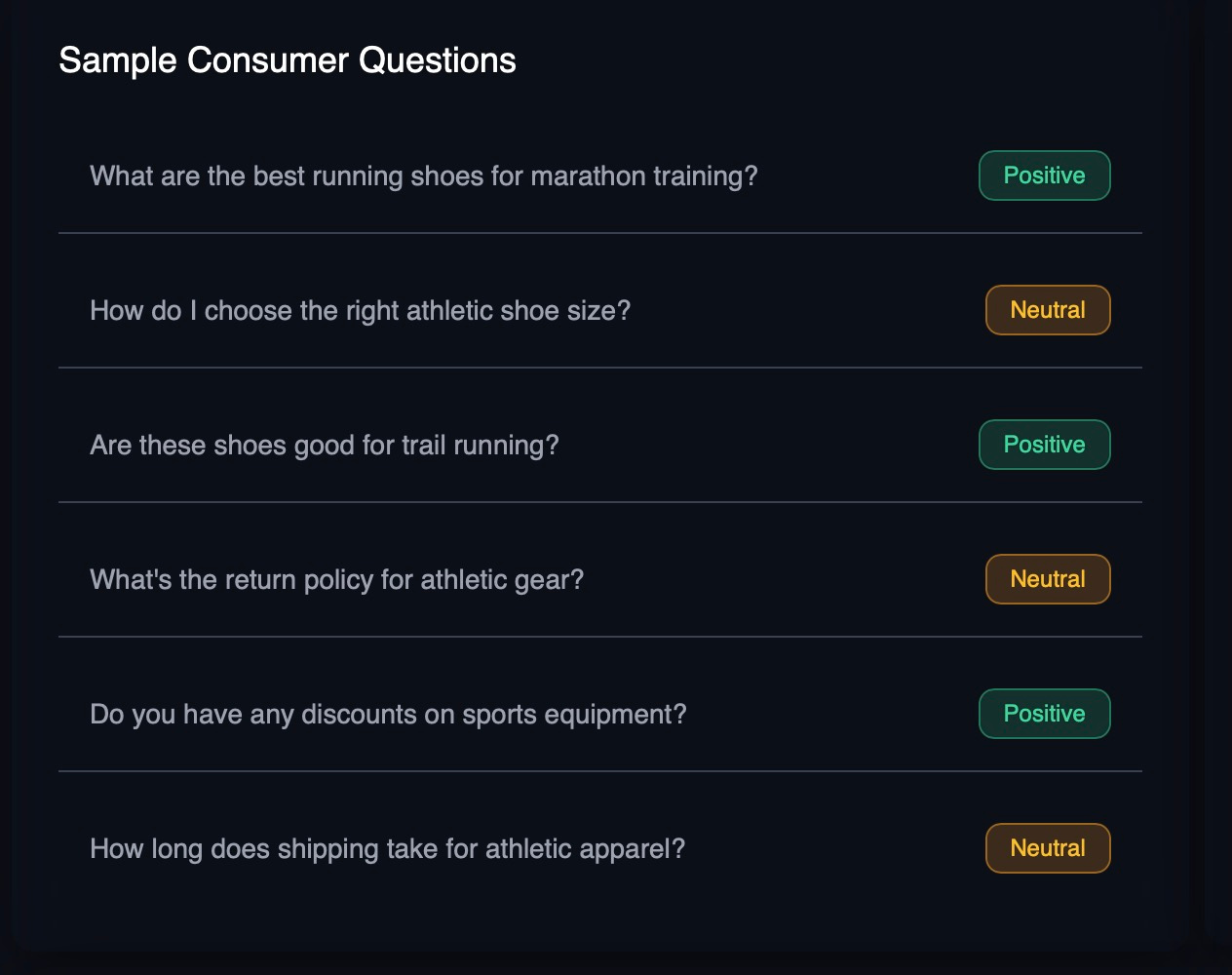The image size is (1232, 975).
Task: Open the marathon training shoes question
Action: tap(424, 176)
